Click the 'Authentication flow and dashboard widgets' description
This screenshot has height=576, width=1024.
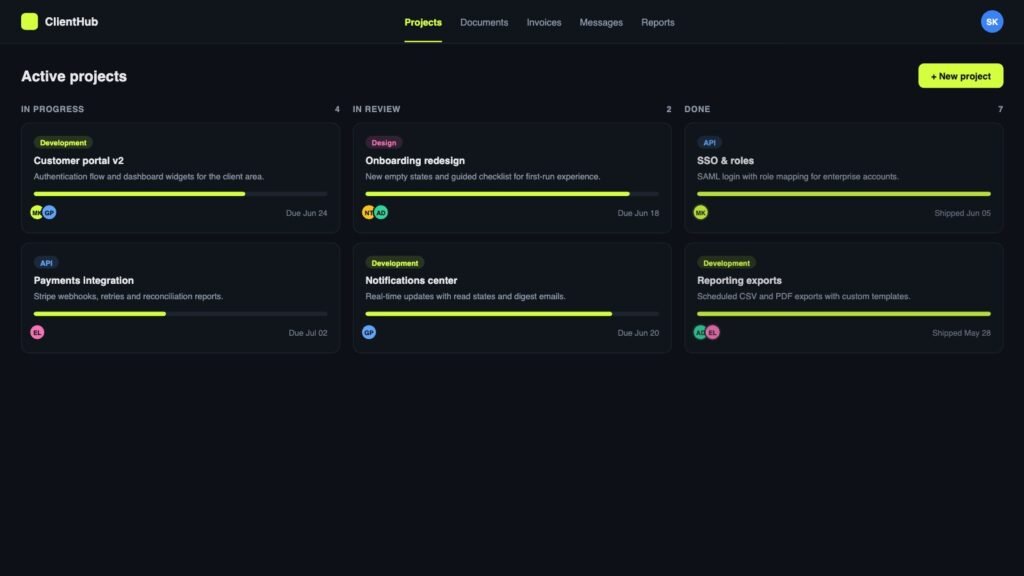pyautogui.click(x=149, y=176)
